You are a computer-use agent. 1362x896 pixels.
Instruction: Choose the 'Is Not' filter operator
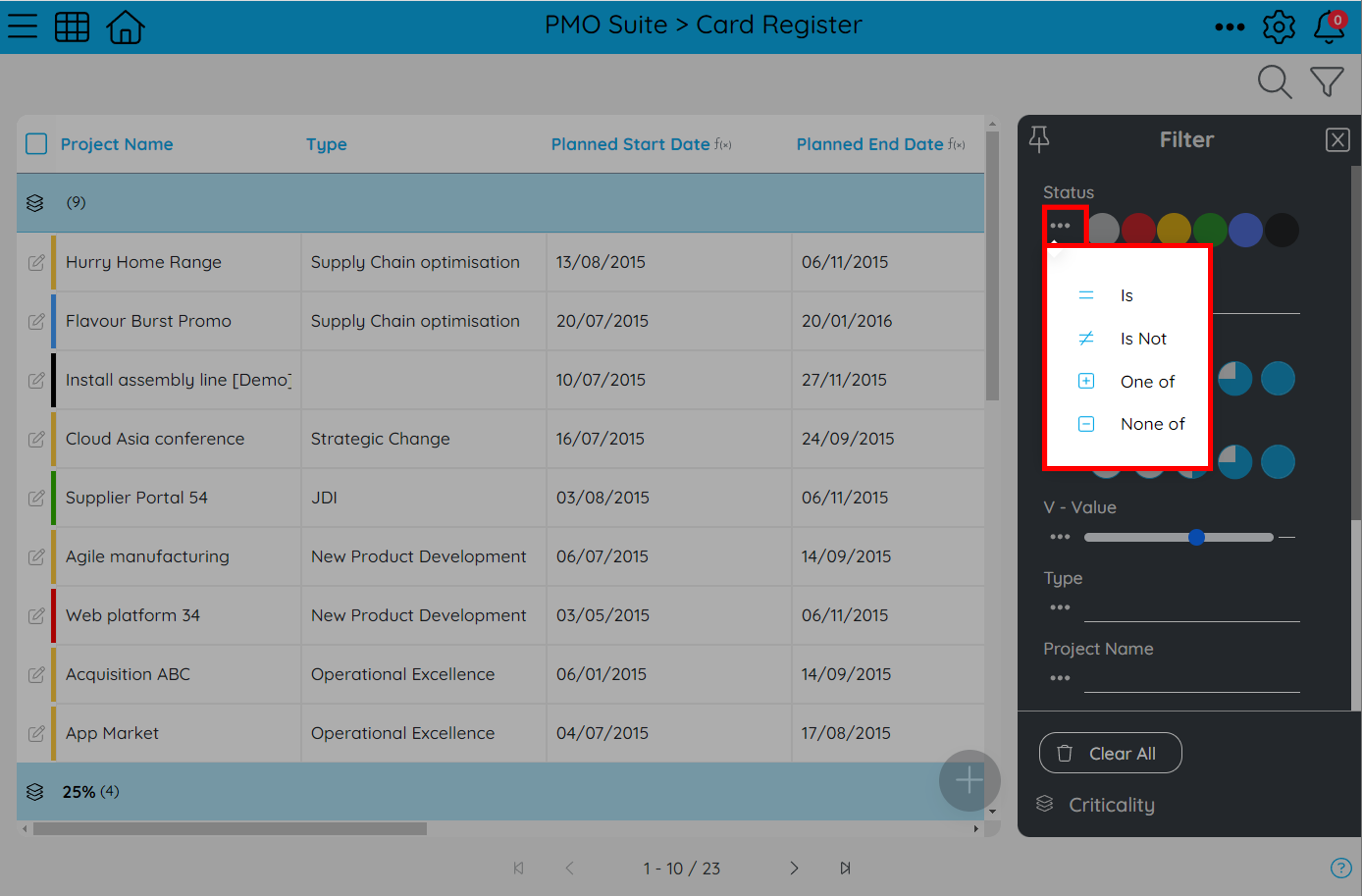(x=1143, y=338)
